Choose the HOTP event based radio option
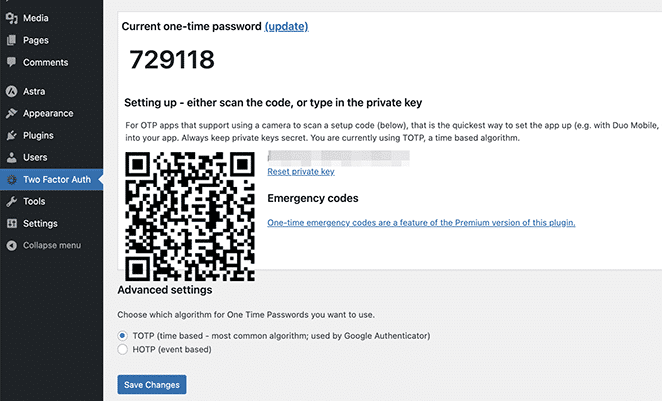This screenshot has width=662, height=401. (x=122, y=349)
